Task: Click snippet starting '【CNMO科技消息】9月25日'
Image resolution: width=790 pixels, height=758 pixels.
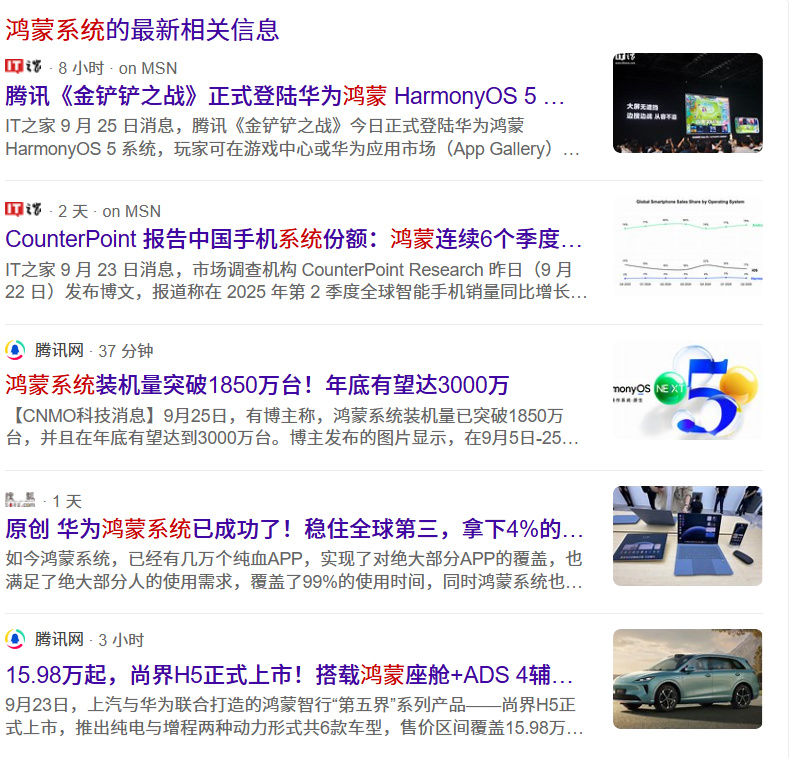Action: point(292,426)
